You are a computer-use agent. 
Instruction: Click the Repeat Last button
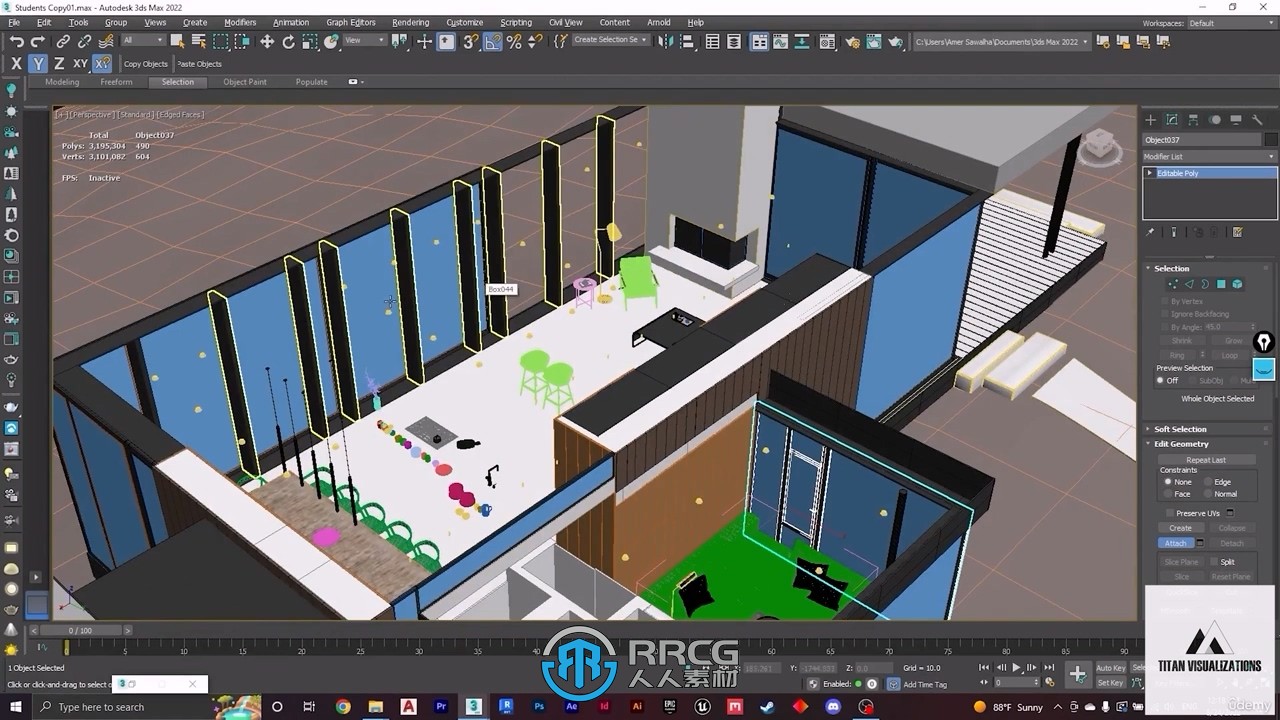[x=1206, y=460]
